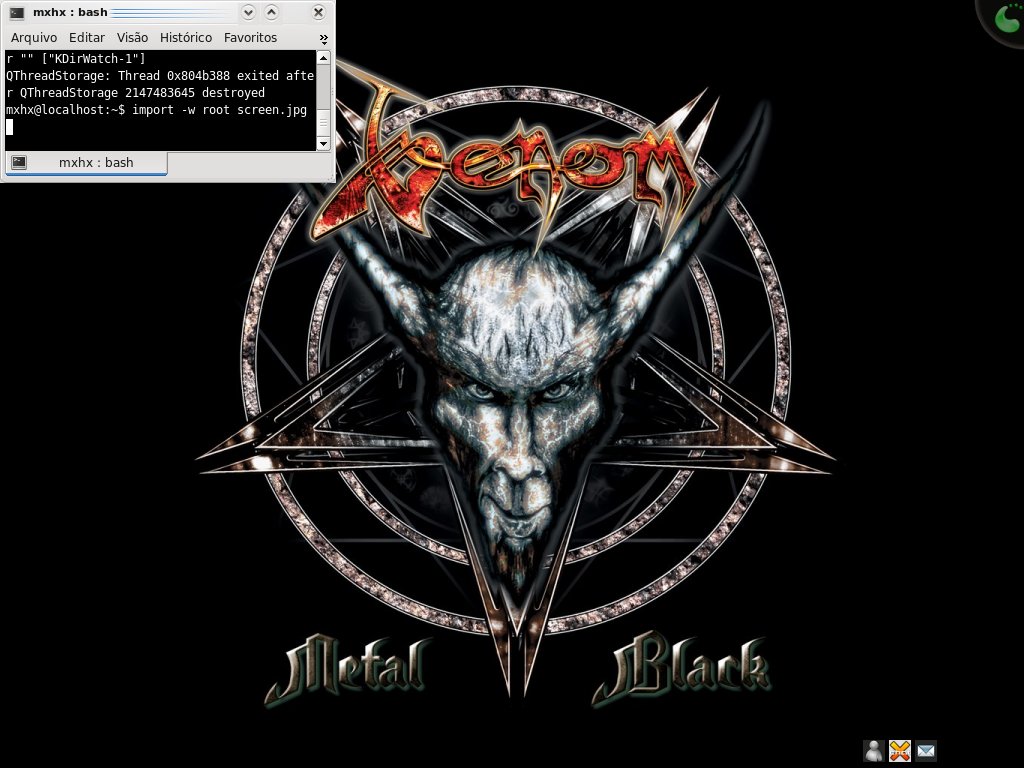
Task: Open the green Plasma desktop toolbox corner icon
Action: tap(1006, 18)
